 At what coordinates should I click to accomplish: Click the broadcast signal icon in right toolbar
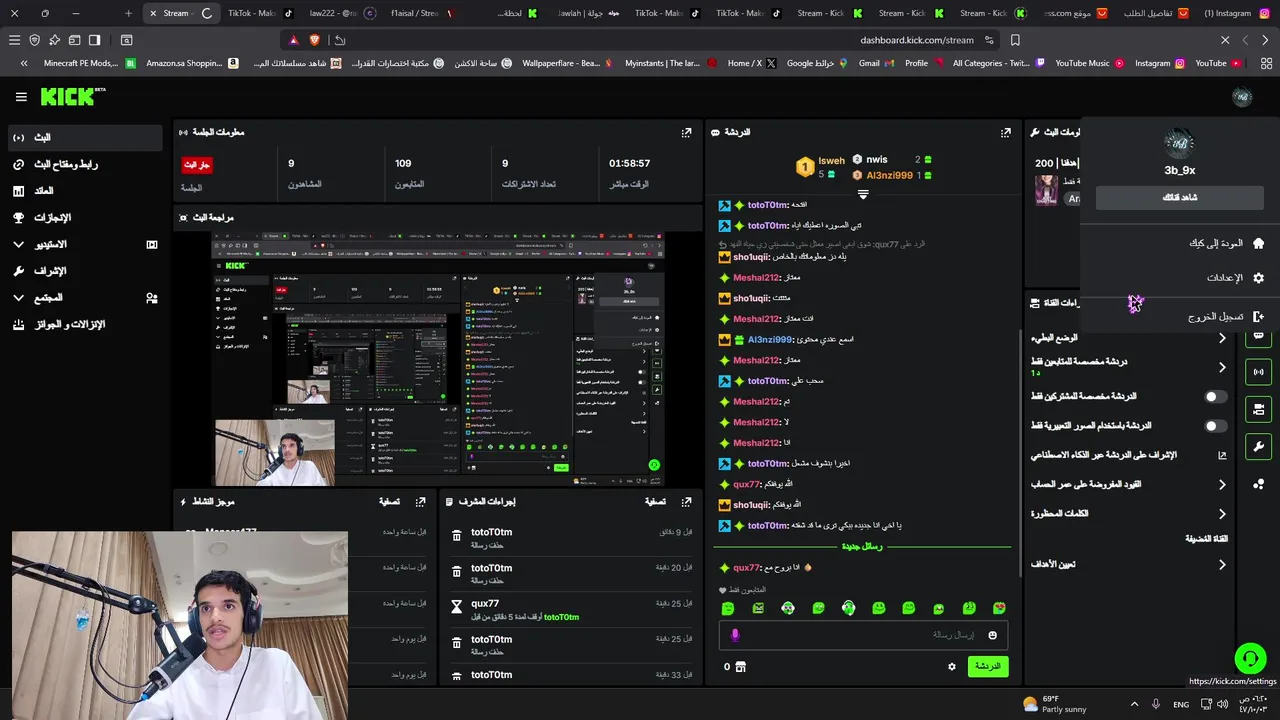(x=1259, y=372)
